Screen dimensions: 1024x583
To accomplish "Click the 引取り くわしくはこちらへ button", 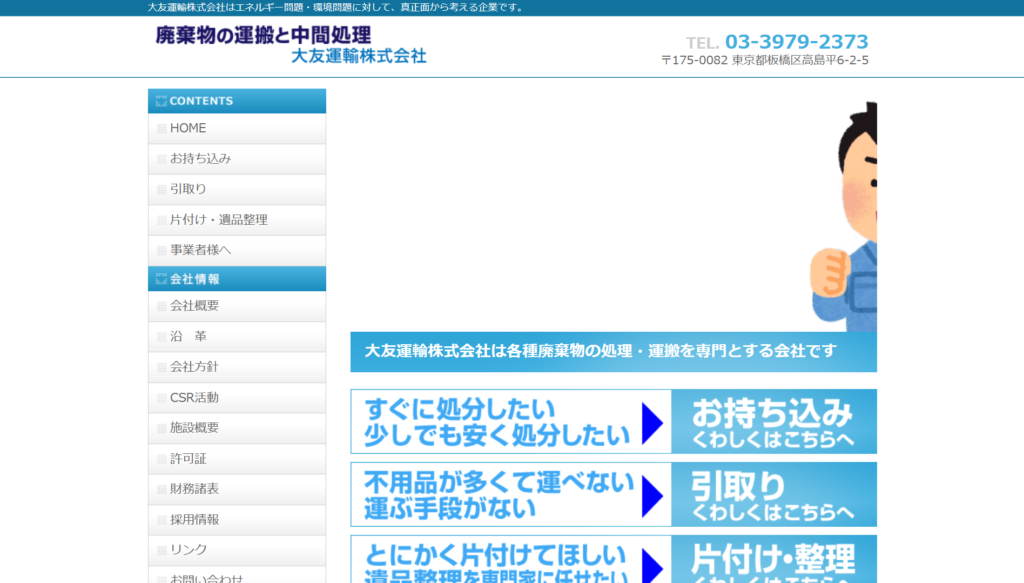I will tap(773, 495).
